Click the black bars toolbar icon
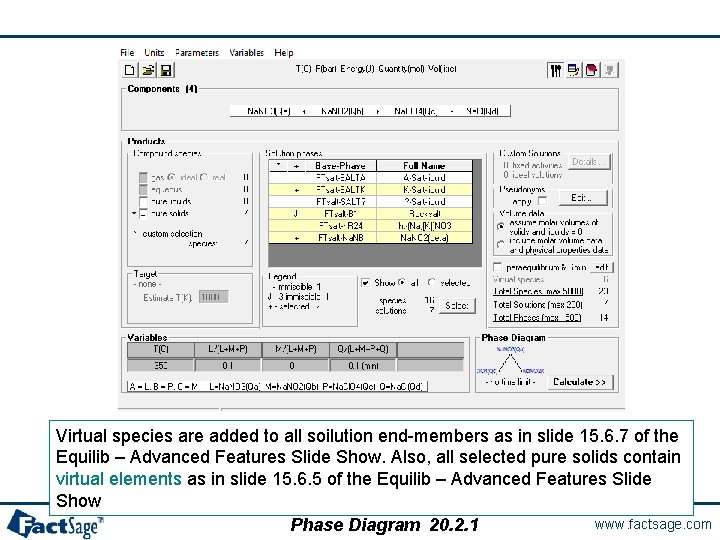Viewport: 720px width, 540px height. click(556, 70)
